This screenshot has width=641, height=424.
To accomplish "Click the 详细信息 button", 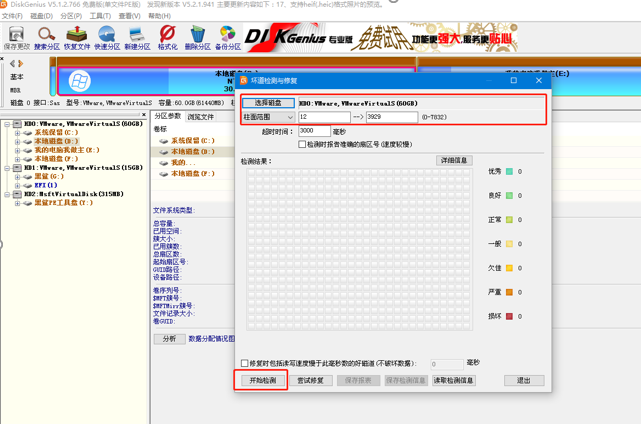I will pos(454,160).
